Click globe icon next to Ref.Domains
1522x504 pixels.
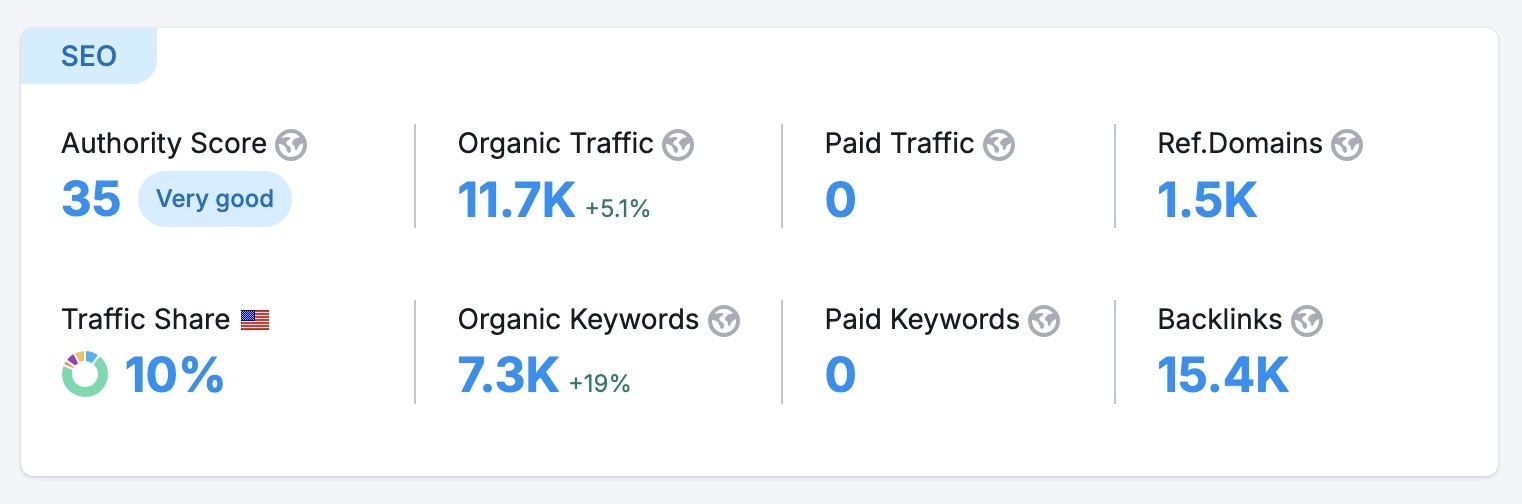click(1347, 145)
